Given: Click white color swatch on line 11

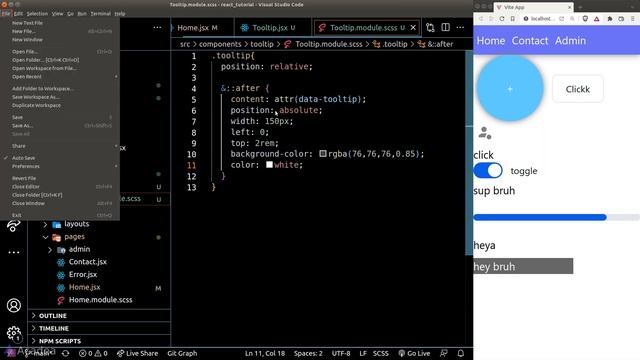Looking at the screenshot, I should [x=269, y=164].
